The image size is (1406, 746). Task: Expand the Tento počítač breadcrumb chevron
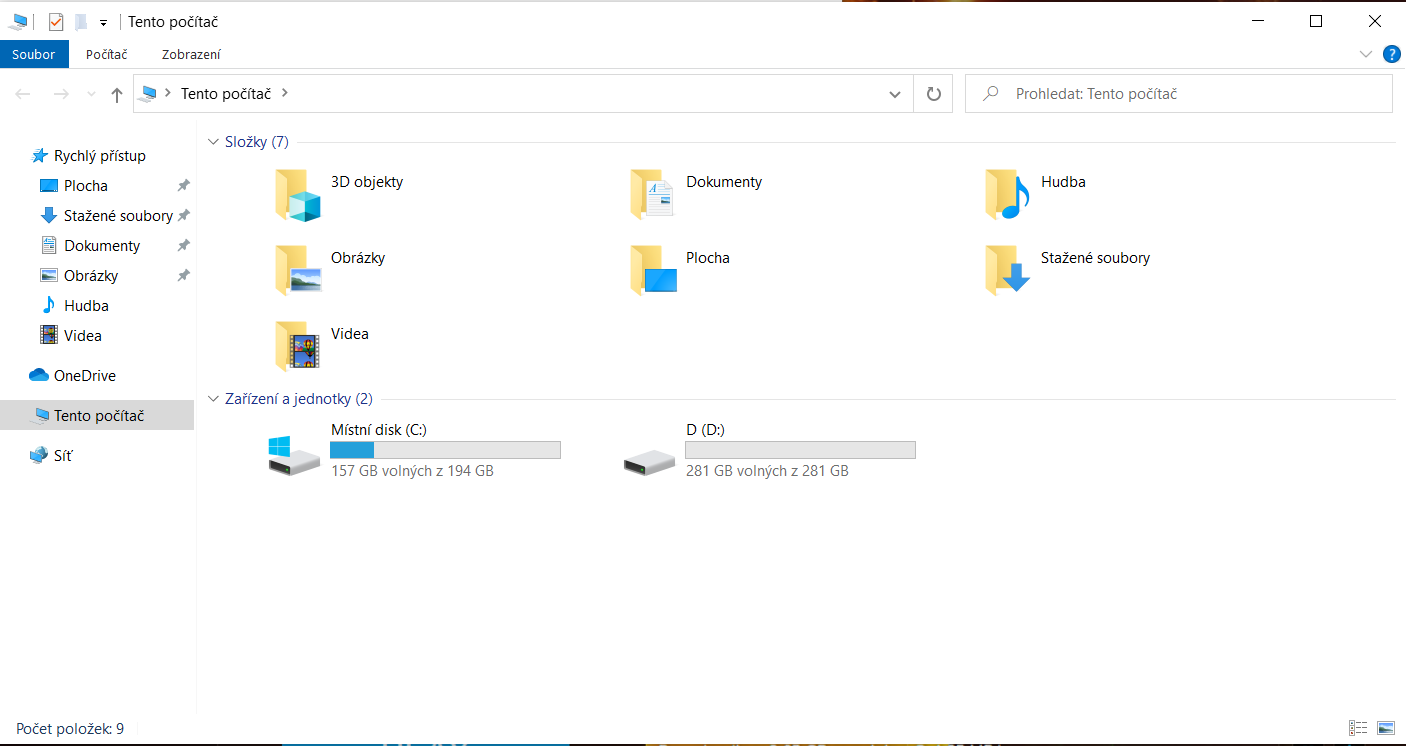coord(285,93)
